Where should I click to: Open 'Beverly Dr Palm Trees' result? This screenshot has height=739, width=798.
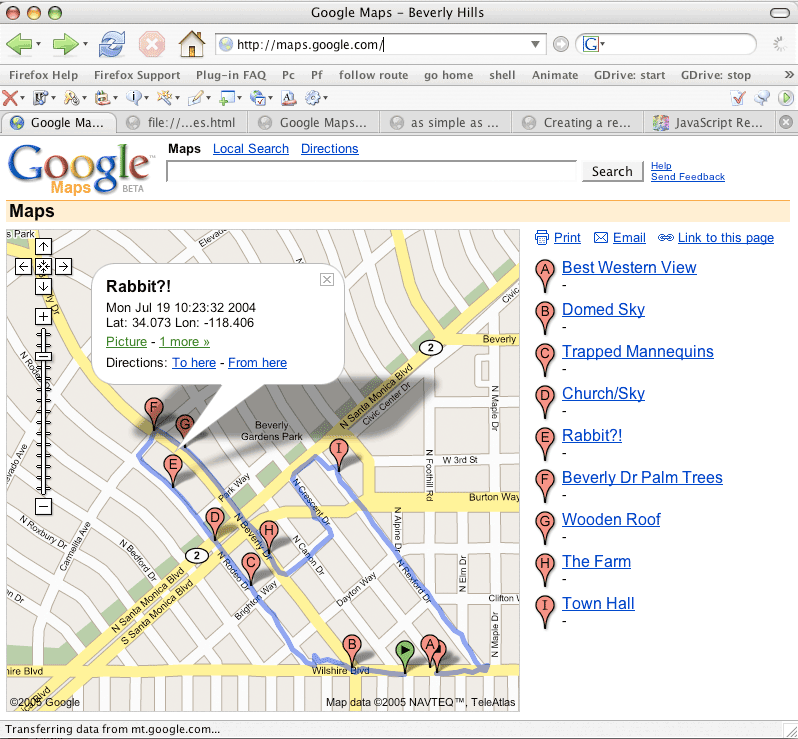pyautogui.click(x=642, y=477)
